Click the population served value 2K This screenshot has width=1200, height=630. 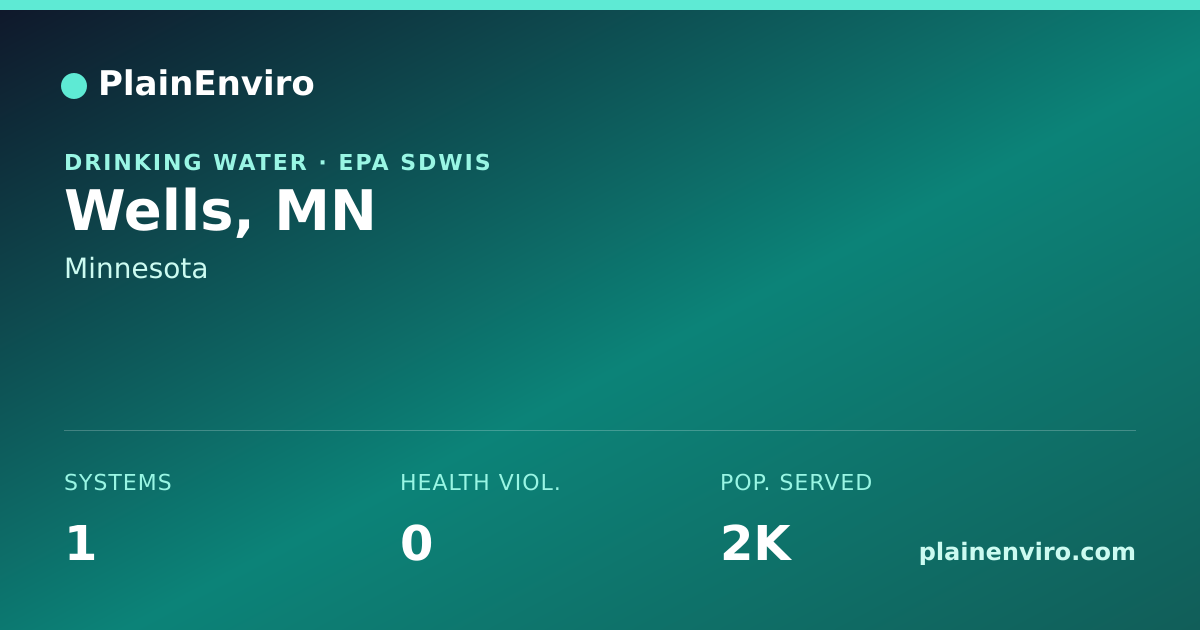[756, 544]
